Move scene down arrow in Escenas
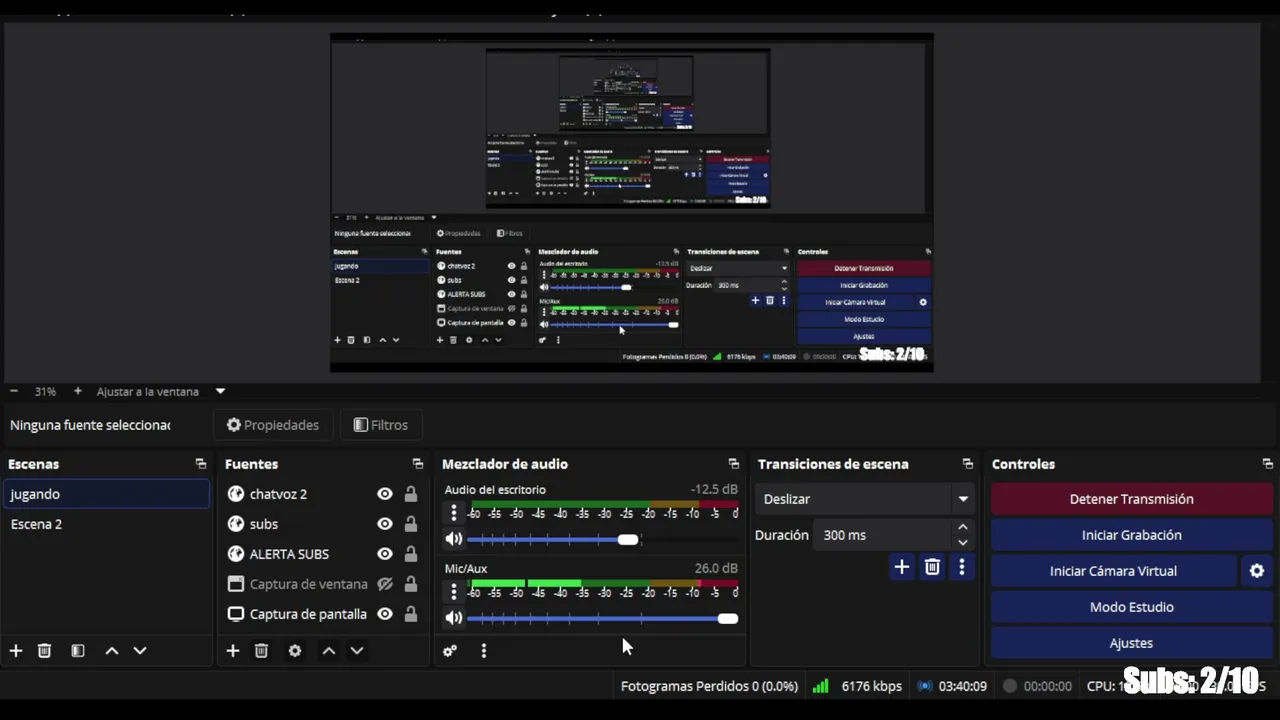Viewport: 1280px width, 720px height. tap(140, 651)
